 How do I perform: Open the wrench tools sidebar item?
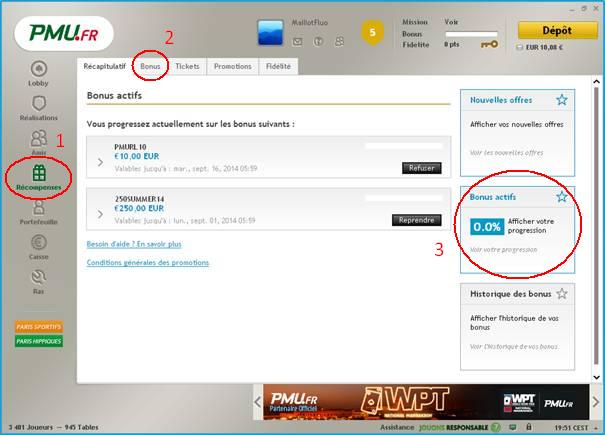pyautogui.click(x=39, y=282)
